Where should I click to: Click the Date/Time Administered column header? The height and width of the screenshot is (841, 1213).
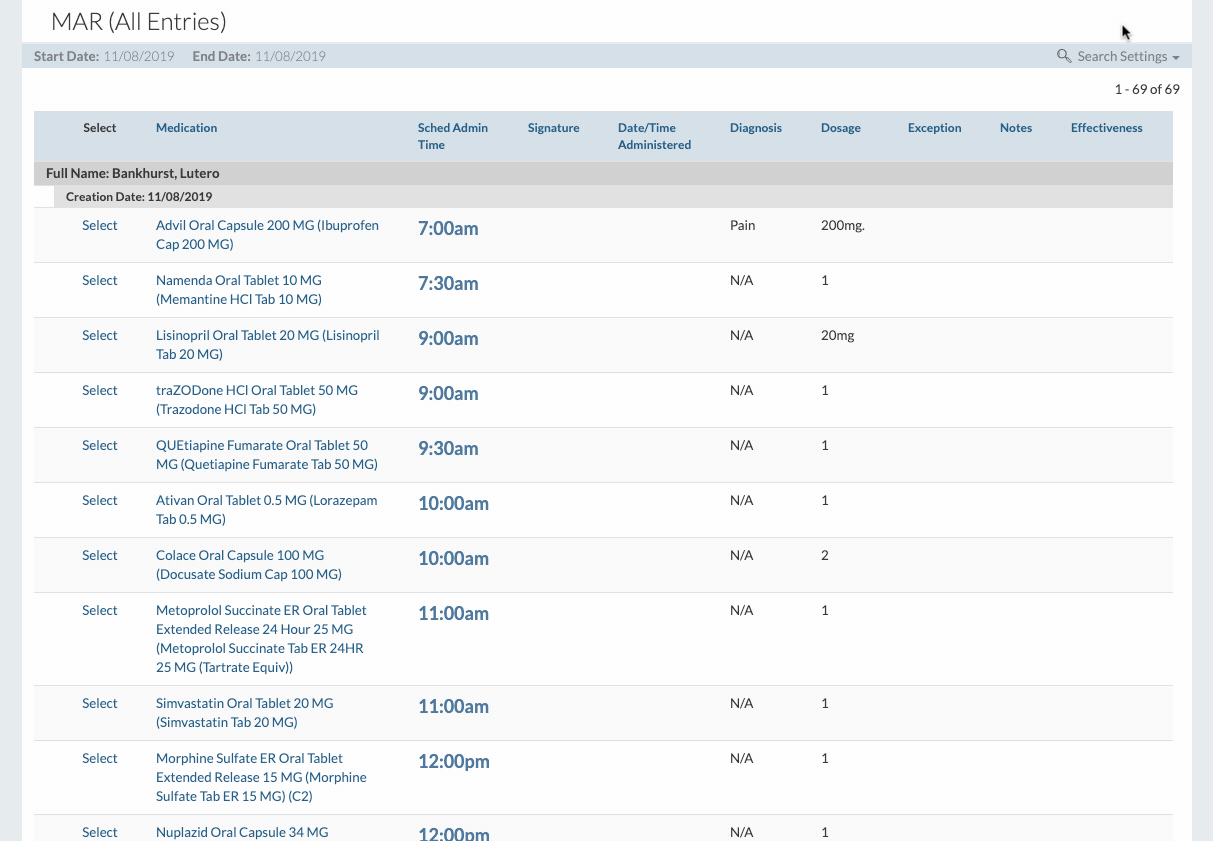[x=654, y=136]
